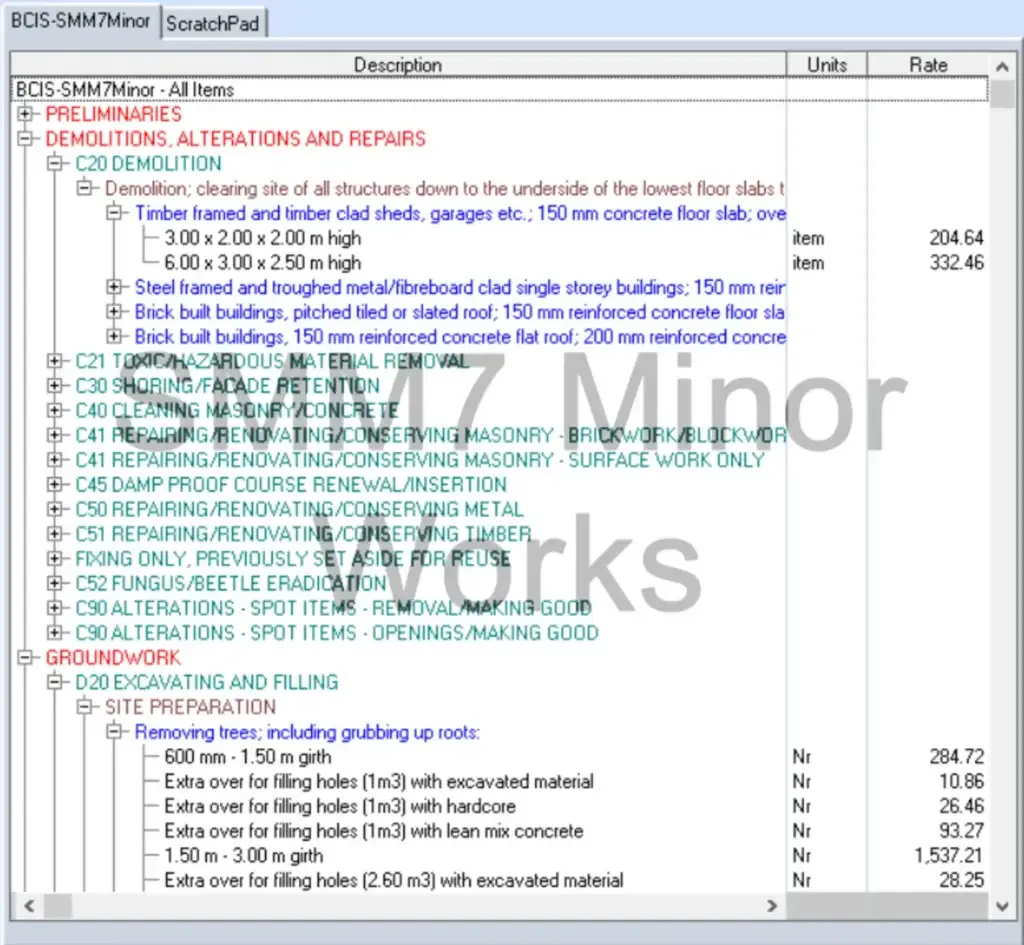Select the PRELIMINARIES heading text

pyautogui.click(x=114, y=114)
